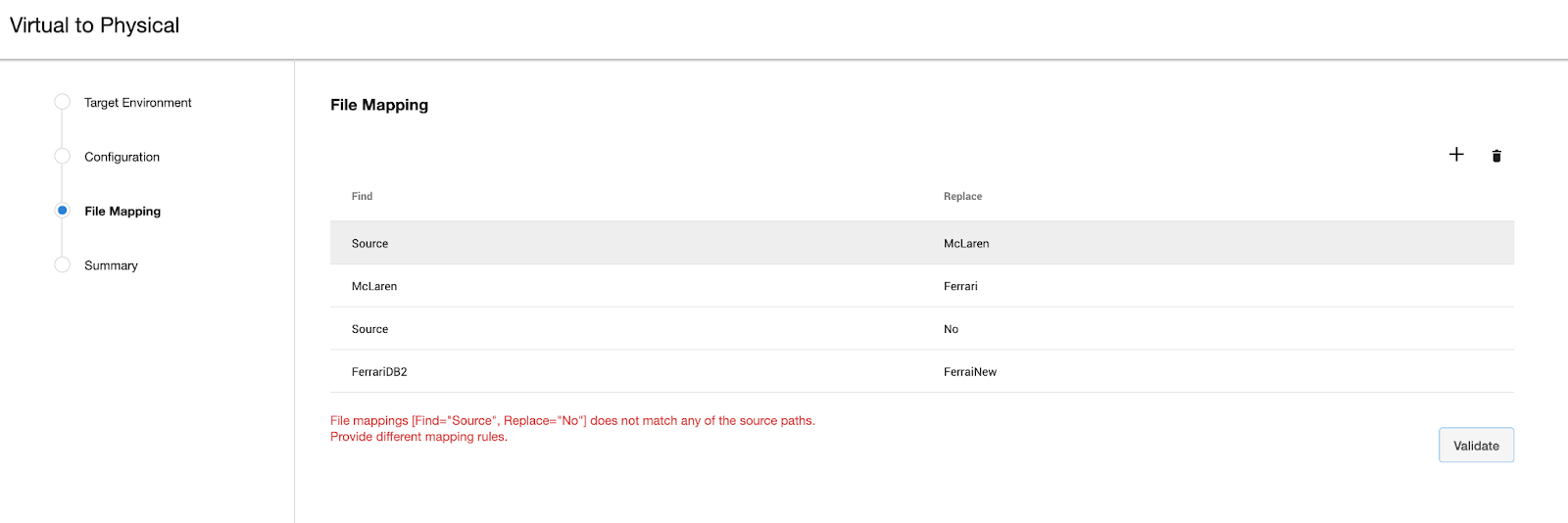
Task: Click the FerraiNew replace value
Action: (x=970, y=372)
